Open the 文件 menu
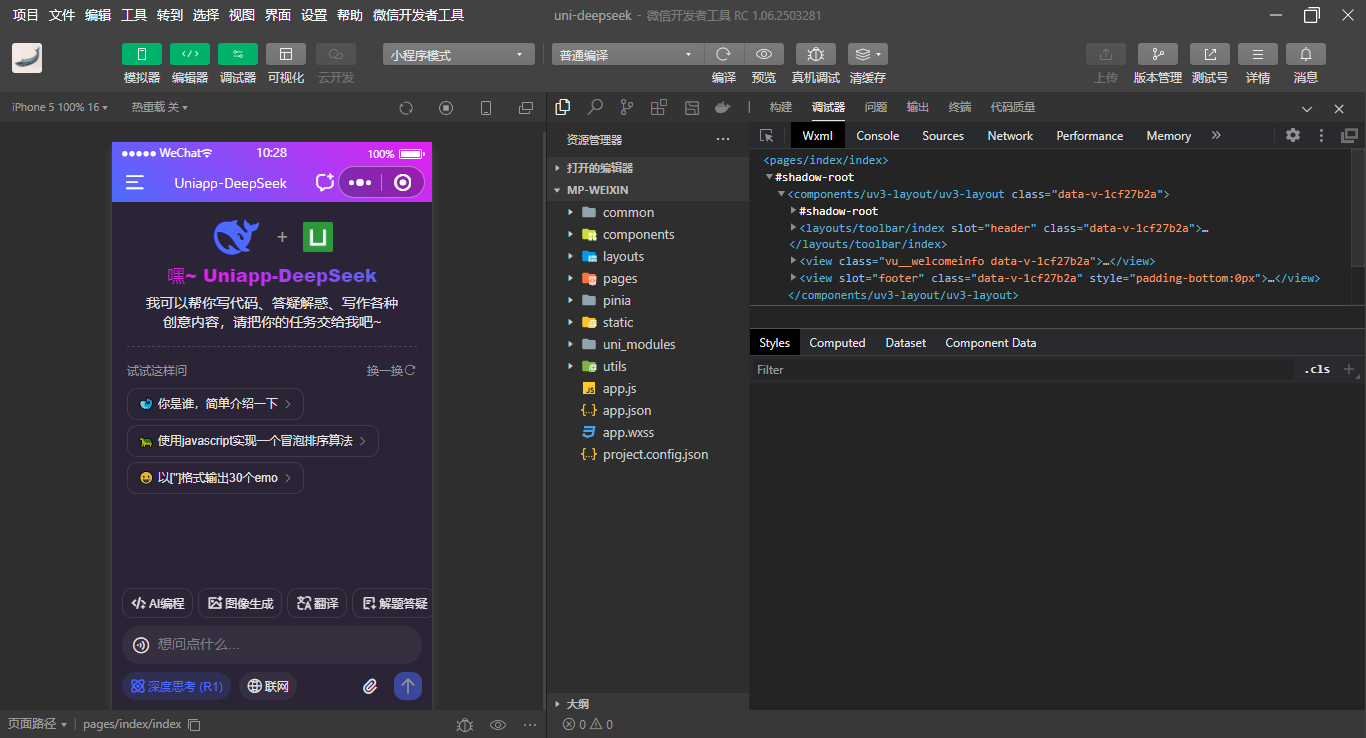The image size is (1366, 738). (62, 15)
